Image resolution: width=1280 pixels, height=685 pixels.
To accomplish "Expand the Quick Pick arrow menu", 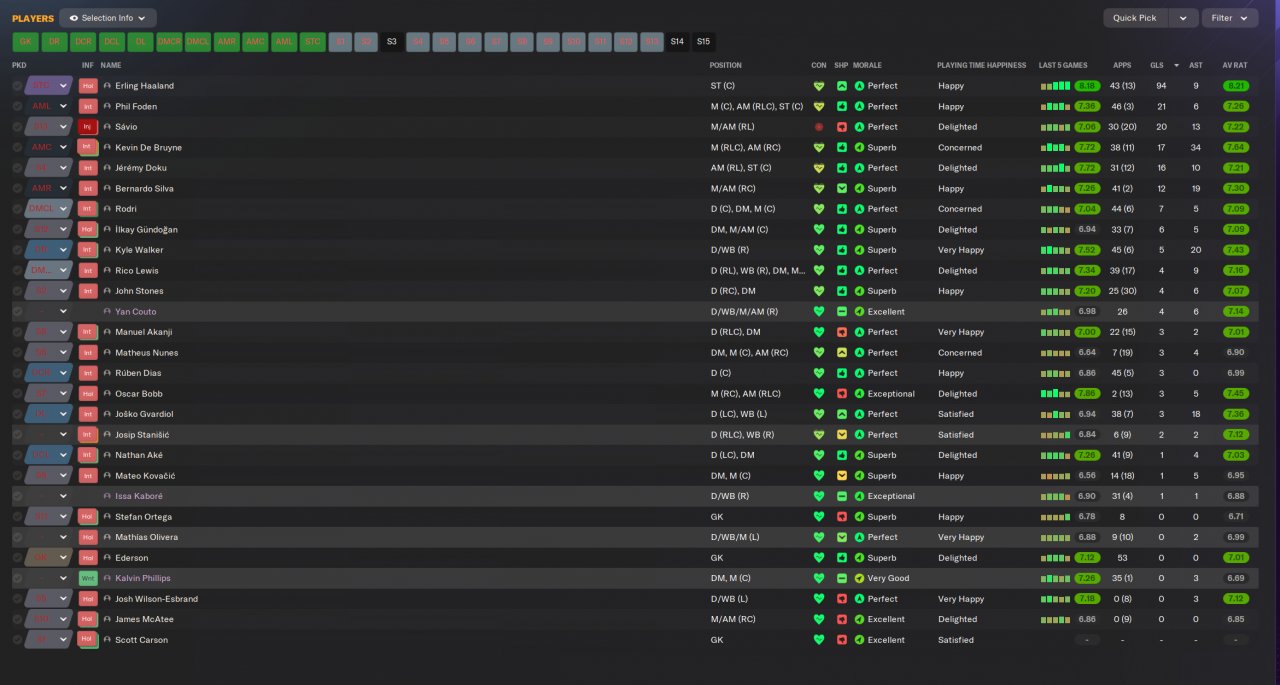I will click(1183, 18).
